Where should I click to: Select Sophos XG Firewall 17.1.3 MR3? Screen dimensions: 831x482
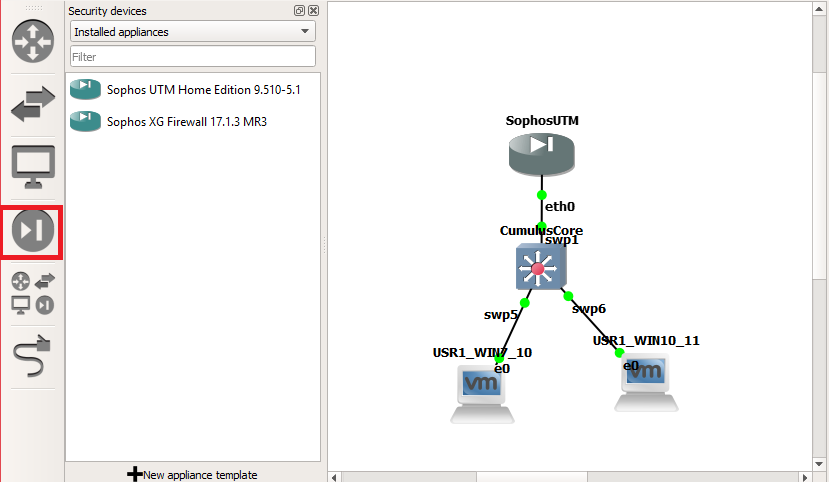pos(186,122)
